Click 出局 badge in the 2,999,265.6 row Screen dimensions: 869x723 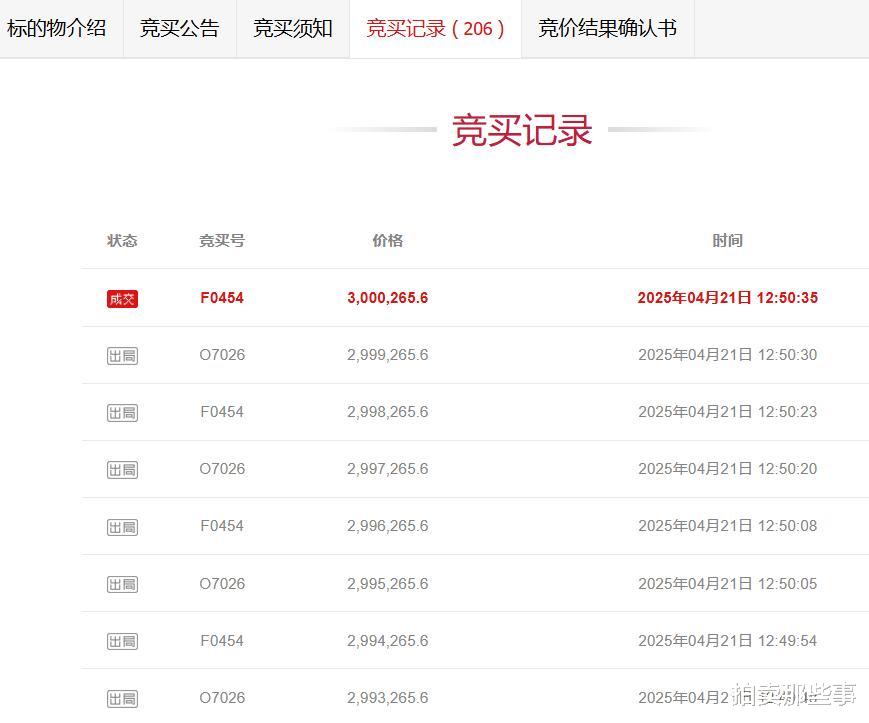pyautogui.click(x=122, y=356)
